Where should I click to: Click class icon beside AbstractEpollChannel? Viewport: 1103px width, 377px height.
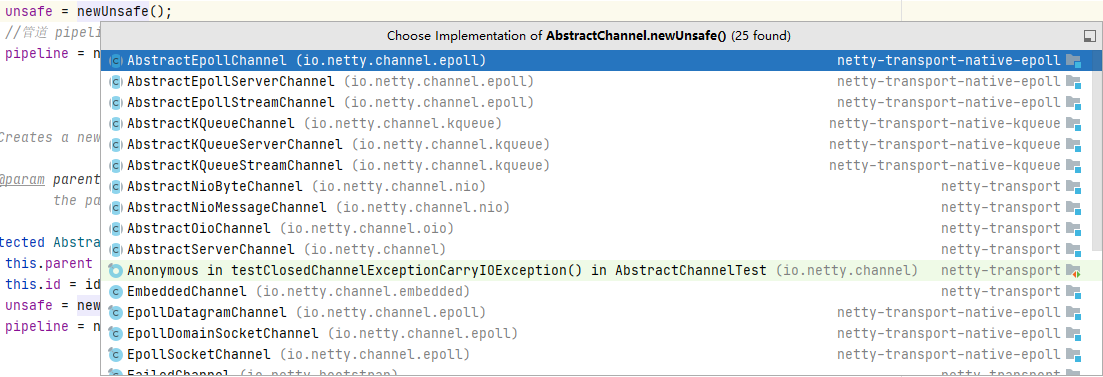tap(115, 60)
